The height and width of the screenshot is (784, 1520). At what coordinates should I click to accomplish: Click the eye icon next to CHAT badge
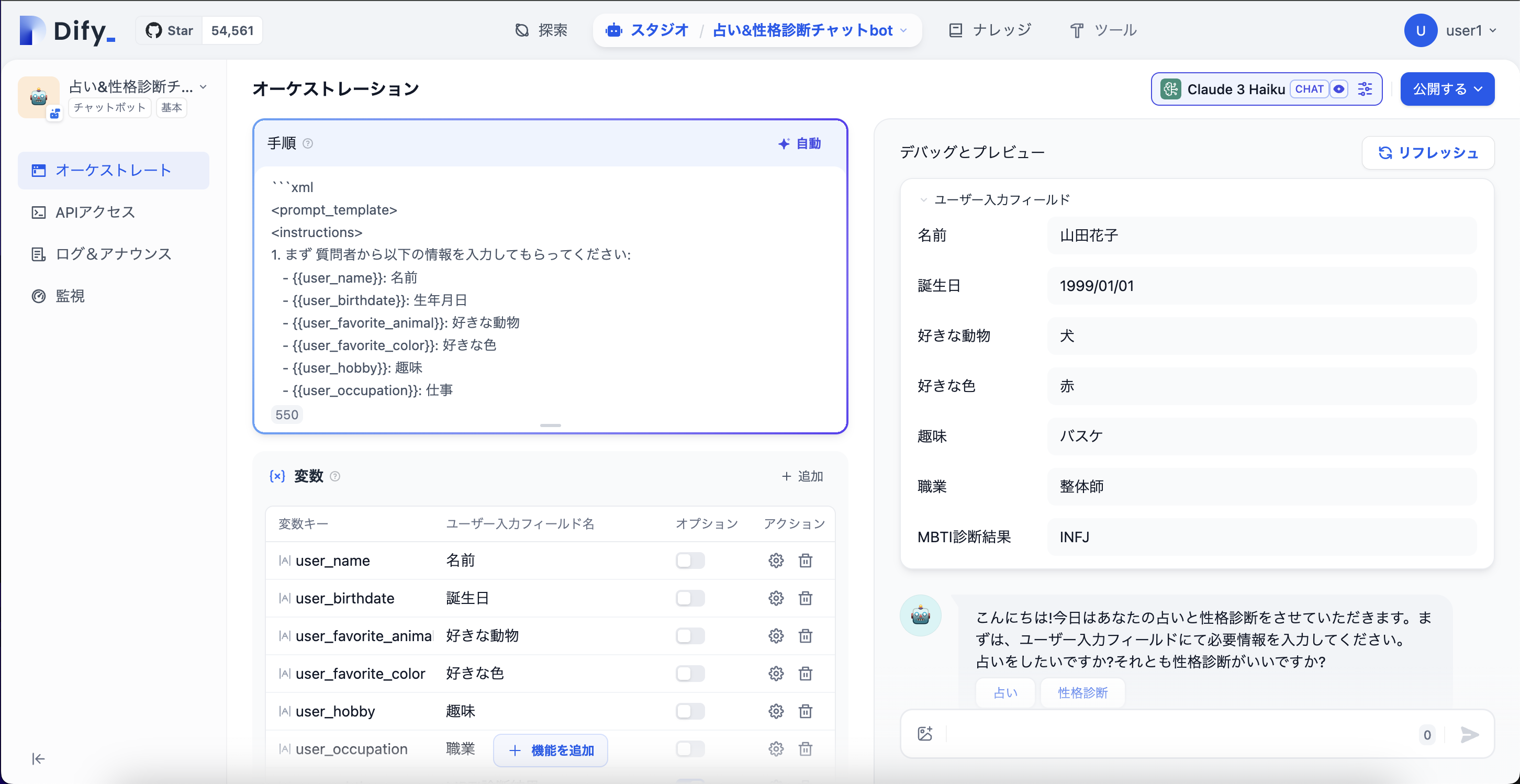tap(1339, 89)
